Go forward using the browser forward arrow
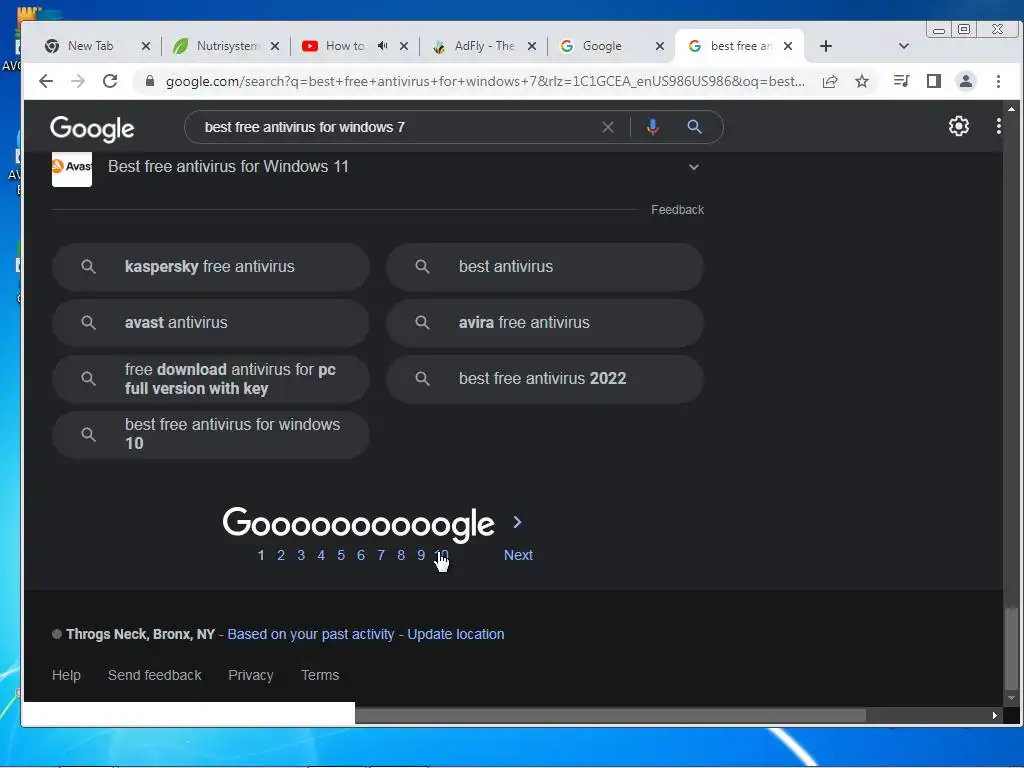1024x768 pixels. tap(78, 81)
